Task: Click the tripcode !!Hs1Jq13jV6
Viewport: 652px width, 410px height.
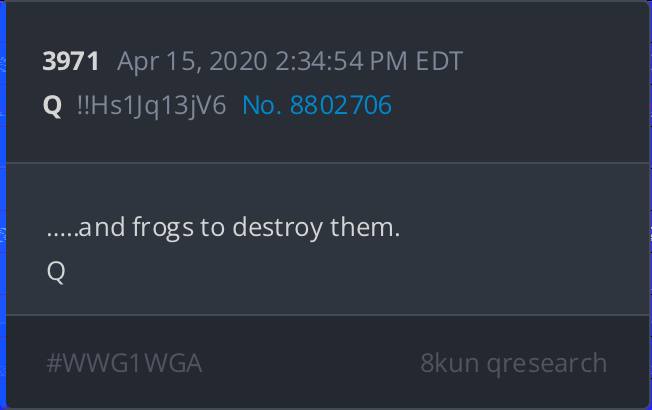Action: (x=151, y=106)
